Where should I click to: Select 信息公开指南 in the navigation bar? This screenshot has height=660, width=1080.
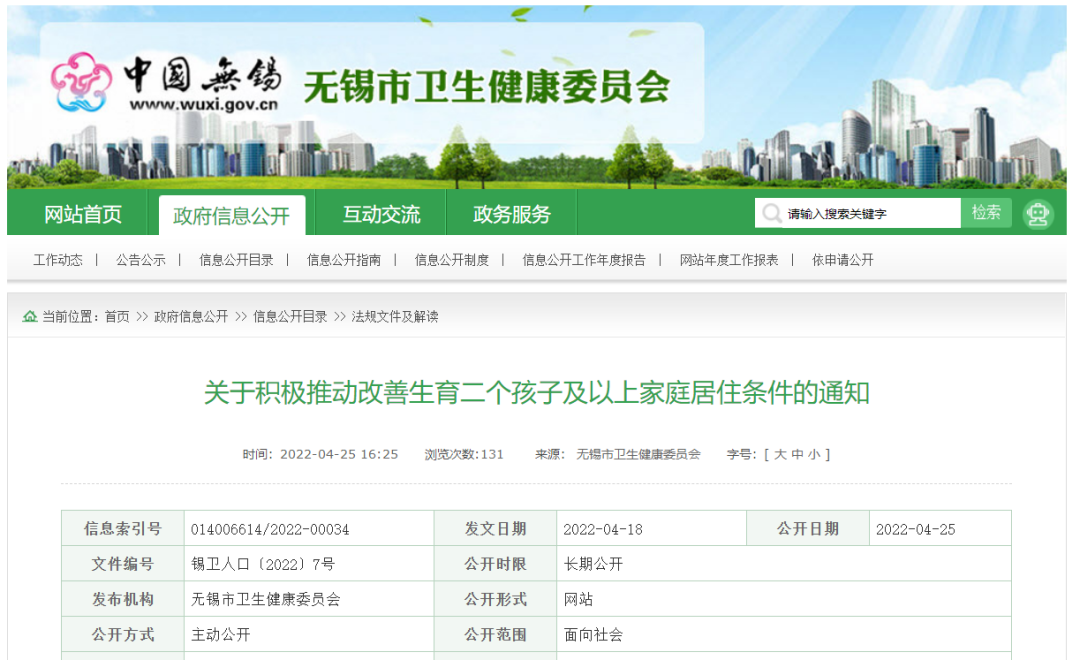click(342, 261)
